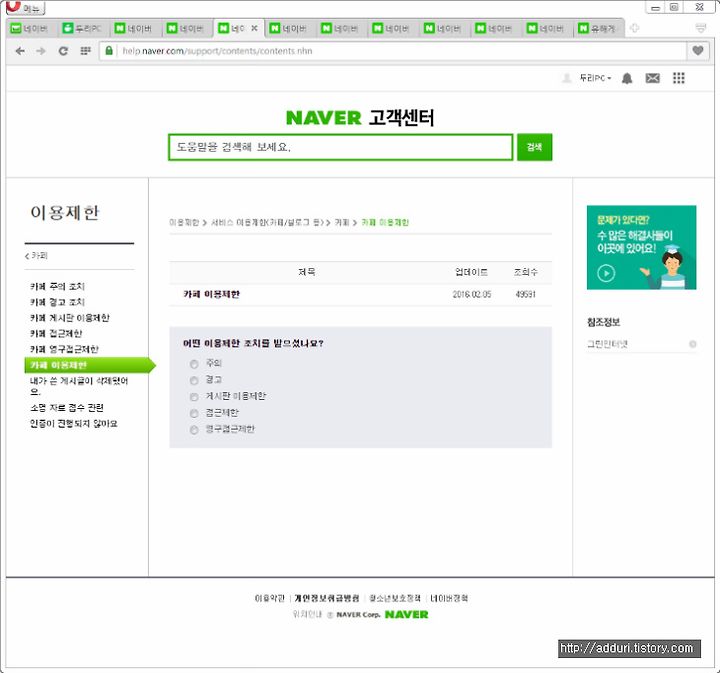Switch to the first 네이버 tab
Image resolution: width=720 pixels, height=673 pixels.
(x=30, y=28)
